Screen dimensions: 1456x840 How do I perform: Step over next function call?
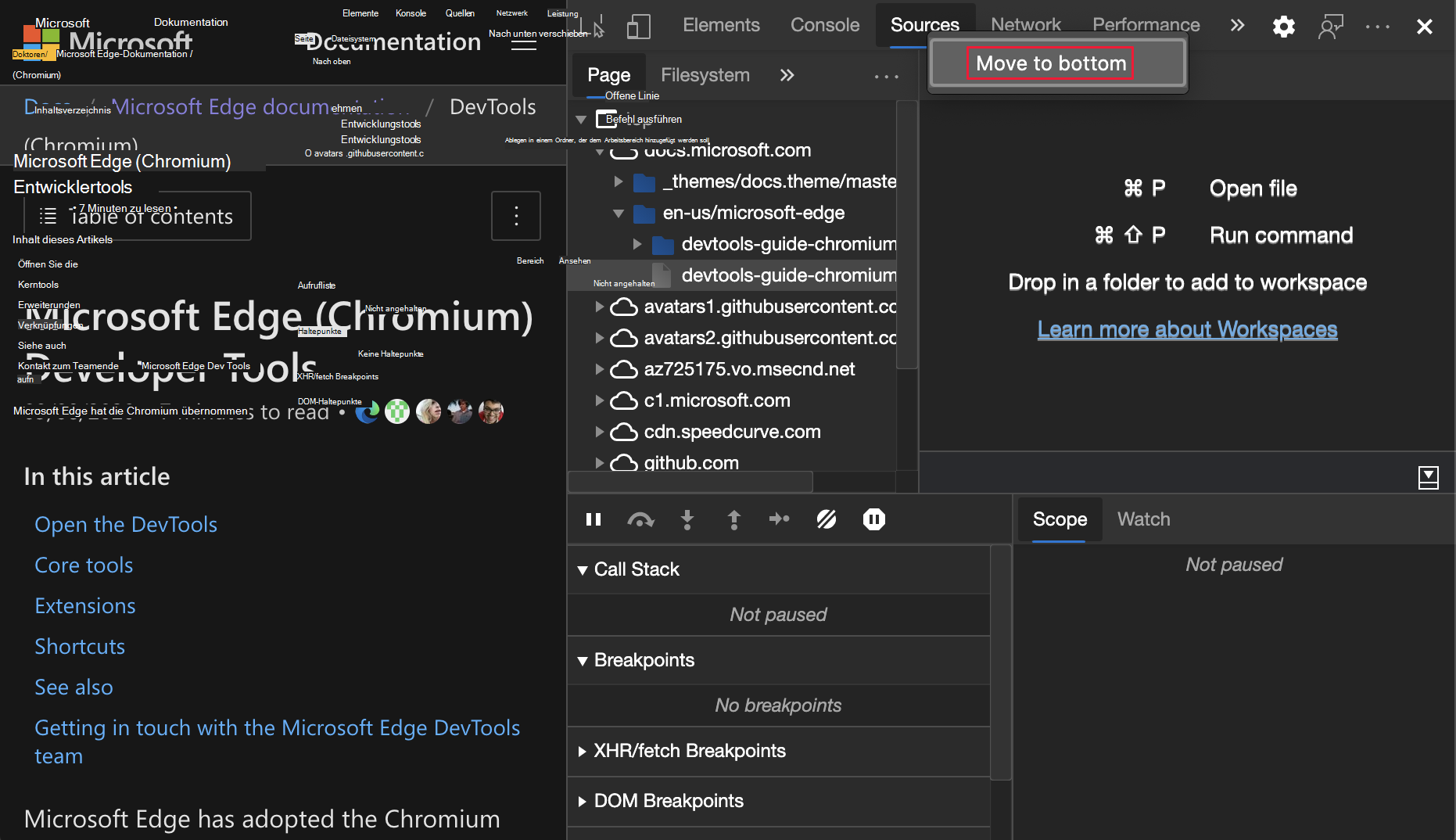point(640,519)
